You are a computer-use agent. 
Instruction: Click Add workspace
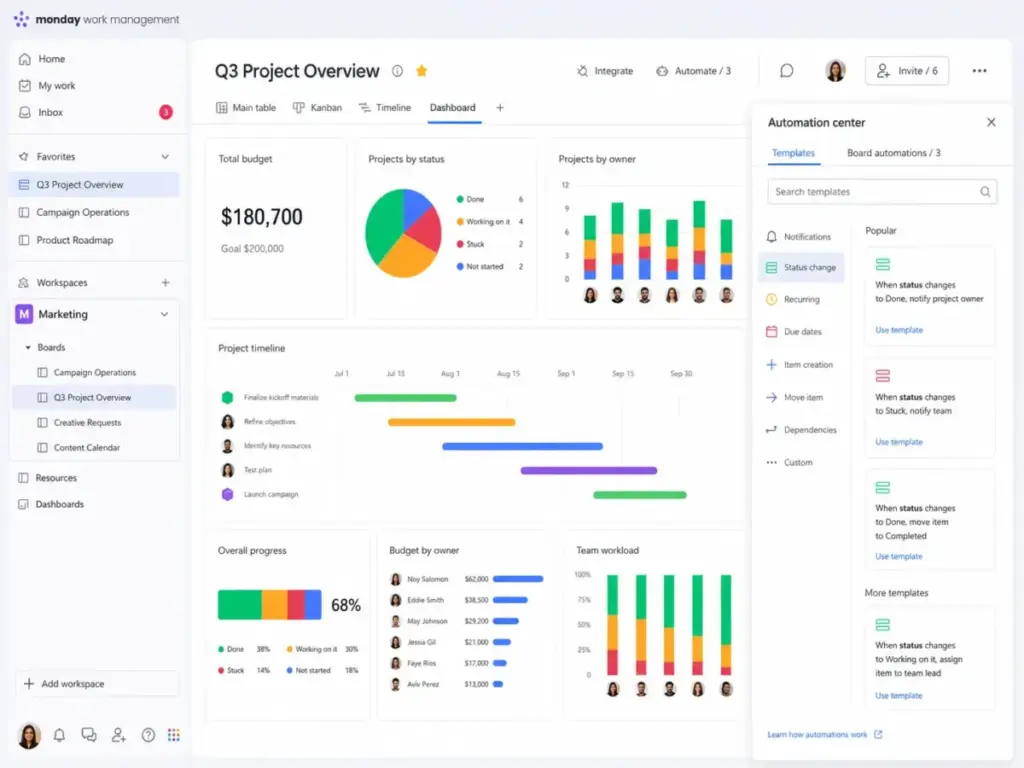(x=97, y=684)
